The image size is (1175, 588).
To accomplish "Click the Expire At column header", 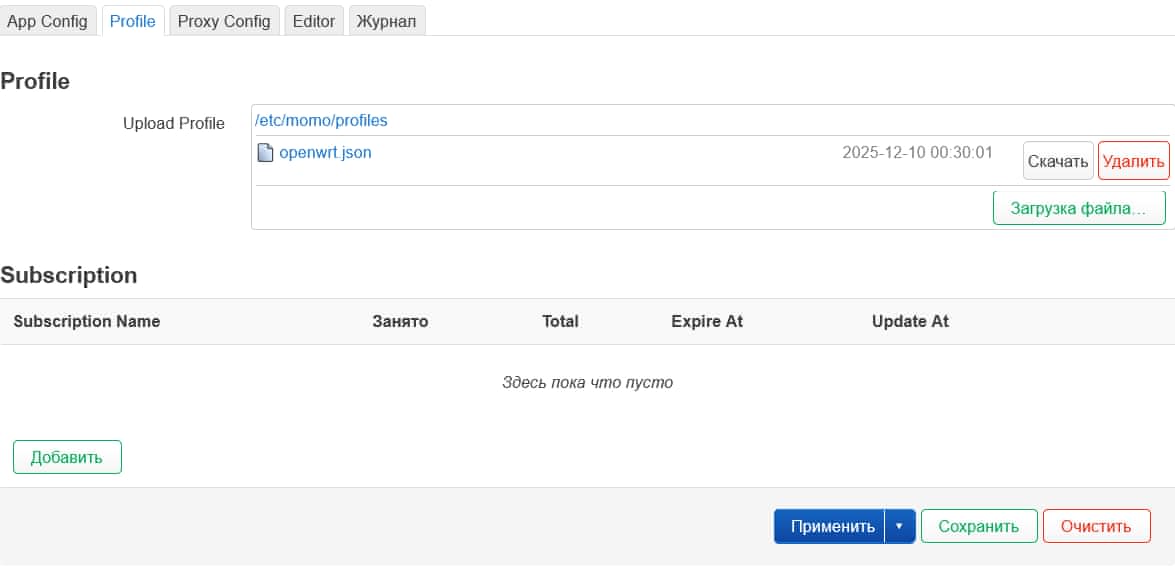I will pyautogui.click(x=706, y=321).
